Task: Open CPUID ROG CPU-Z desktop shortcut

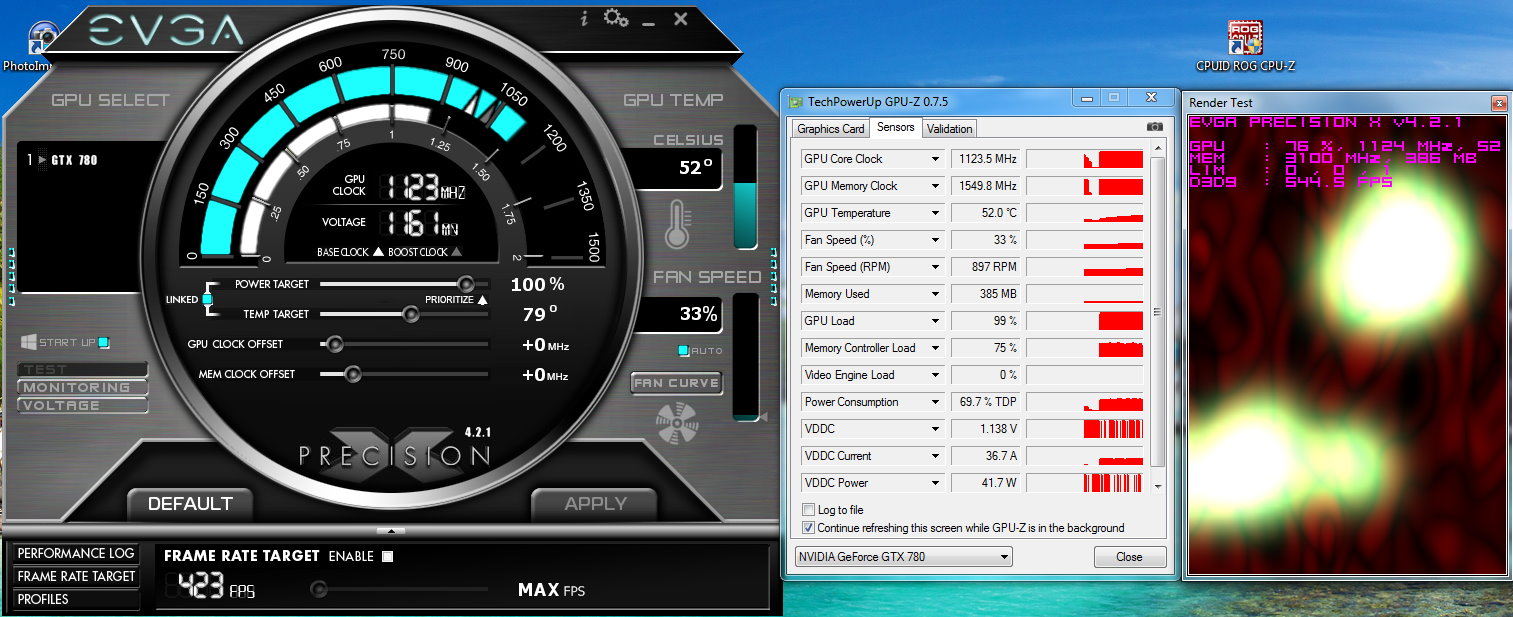Action: pyautogui.click(x=1245, y=47)
